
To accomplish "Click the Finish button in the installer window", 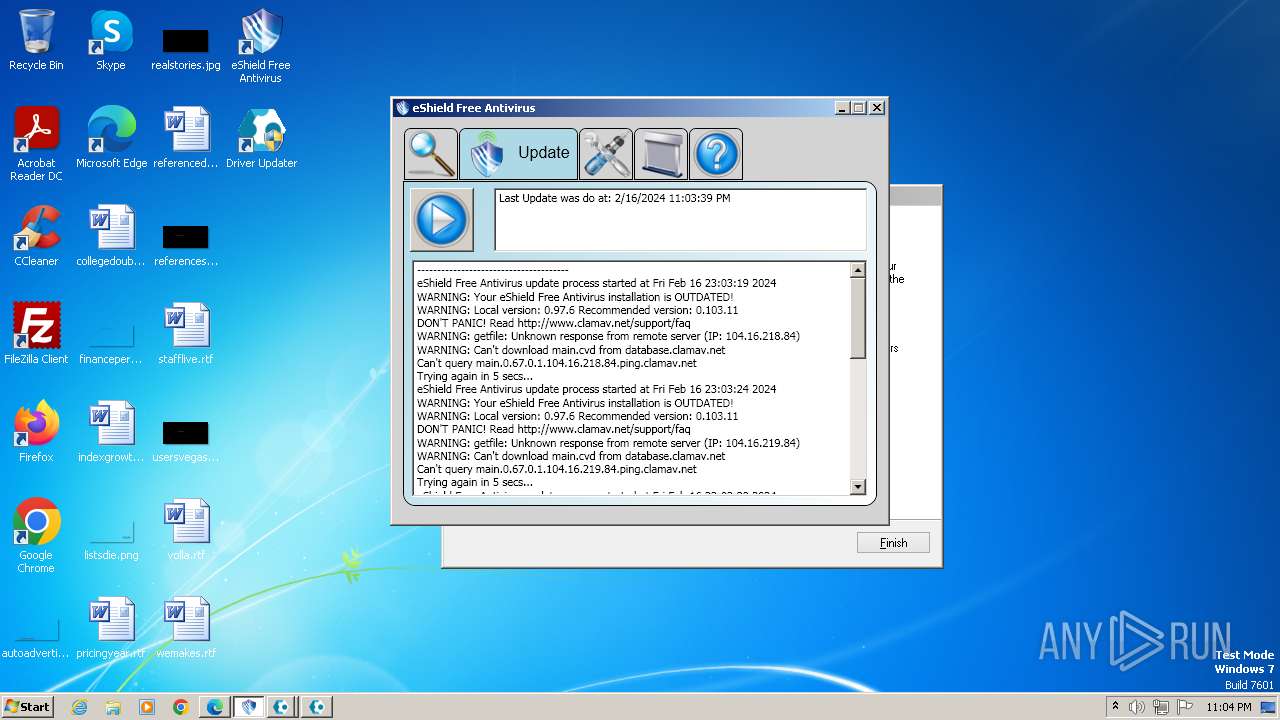I will point(893,543).
